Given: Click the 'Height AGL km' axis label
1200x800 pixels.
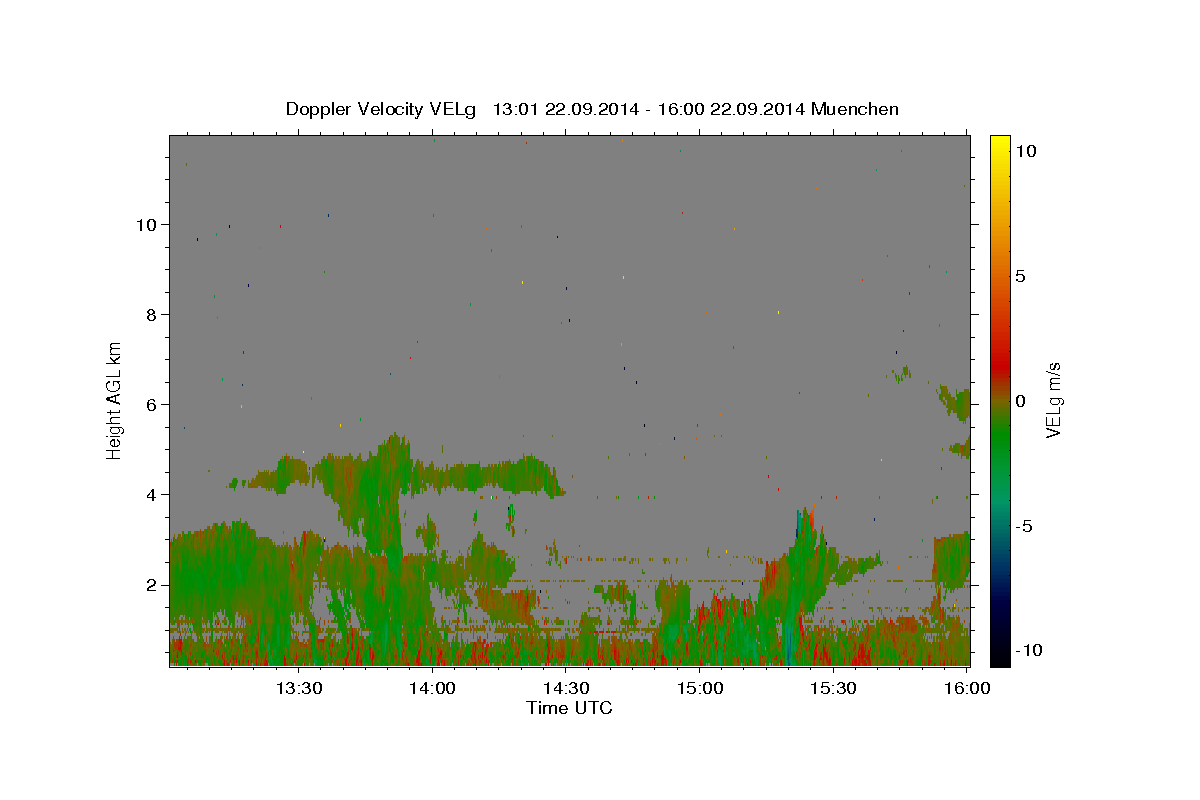Looking at the screenshot, I should pyautogui.click(x=115, y=400).
